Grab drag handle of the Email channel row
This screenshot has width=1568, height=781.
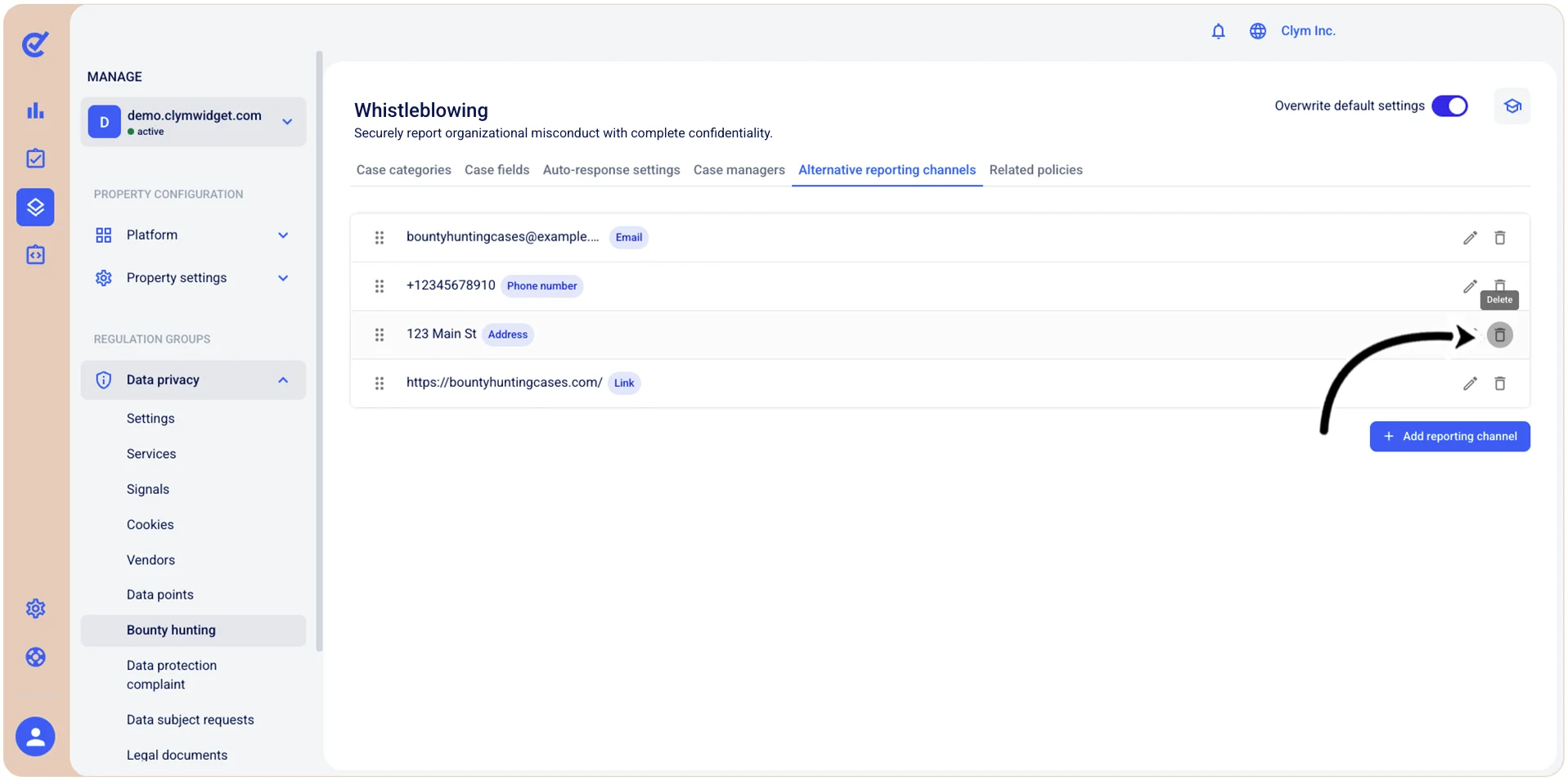tap(380, 238)
